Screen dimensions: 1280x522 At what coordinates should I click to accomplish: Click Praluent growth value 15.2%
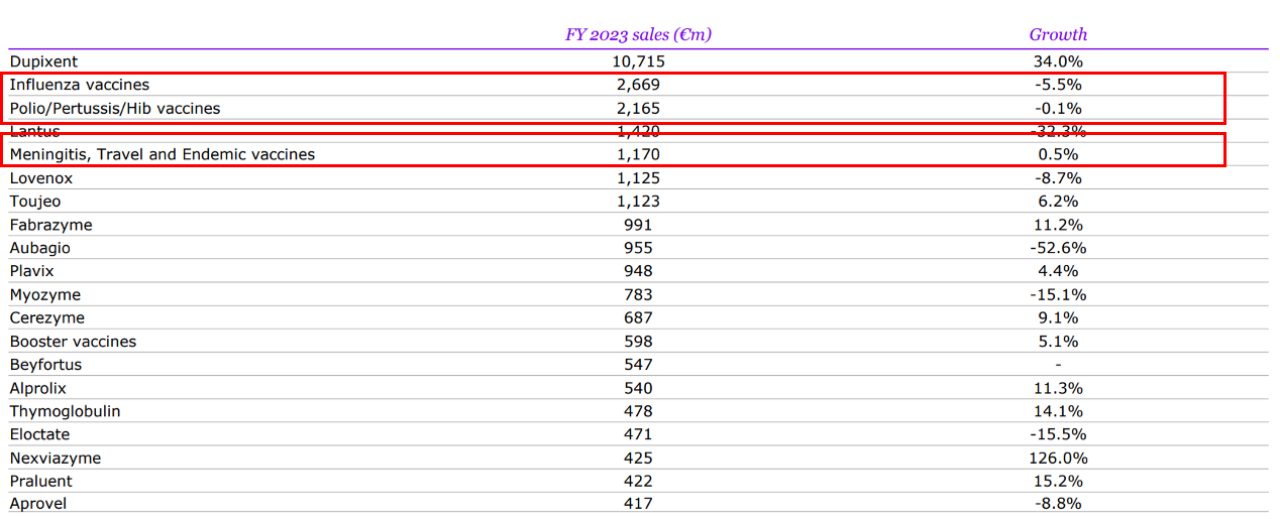[1058, 481]
